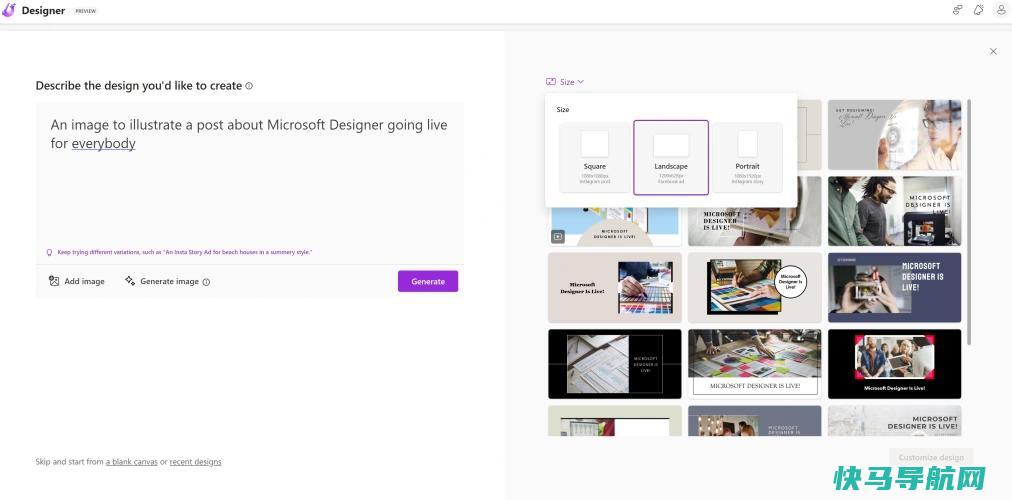Screen dimensions: 1012x500
Task: Select the black design with blueprint photo
Action: (614, 364)
